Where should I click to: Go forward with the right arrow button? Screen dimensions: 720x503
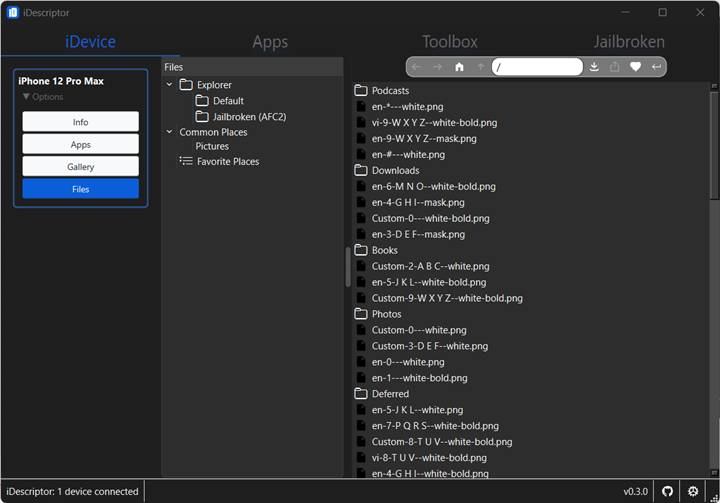click(438, 67)
